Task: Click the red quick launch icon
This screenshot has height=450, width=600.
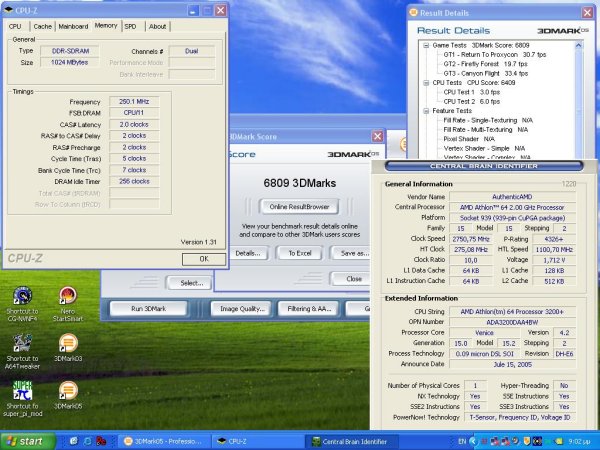Action: [x=101, y=441]
